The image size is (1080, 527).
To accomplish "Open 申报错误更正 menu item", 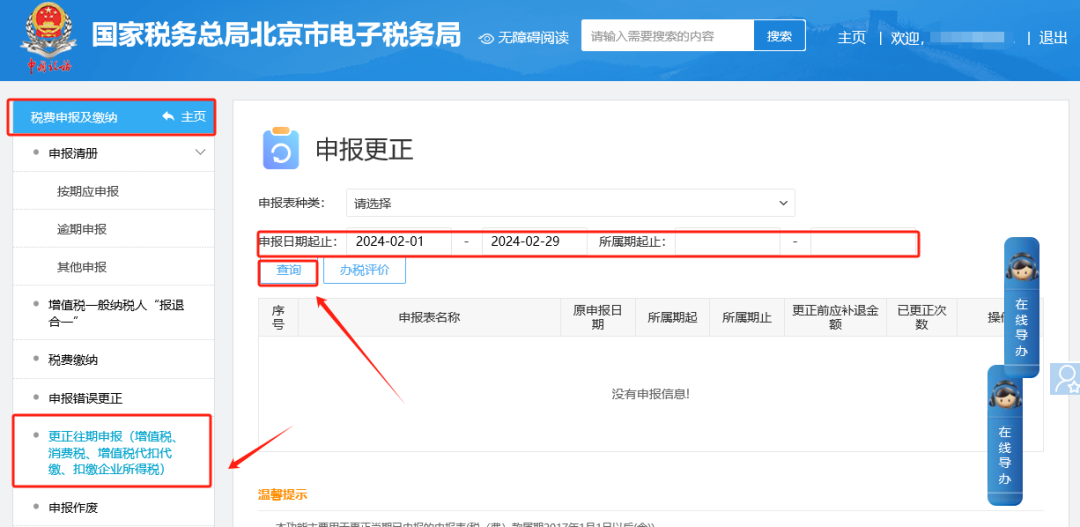I will pyautogui.click(x=85, y=398).
